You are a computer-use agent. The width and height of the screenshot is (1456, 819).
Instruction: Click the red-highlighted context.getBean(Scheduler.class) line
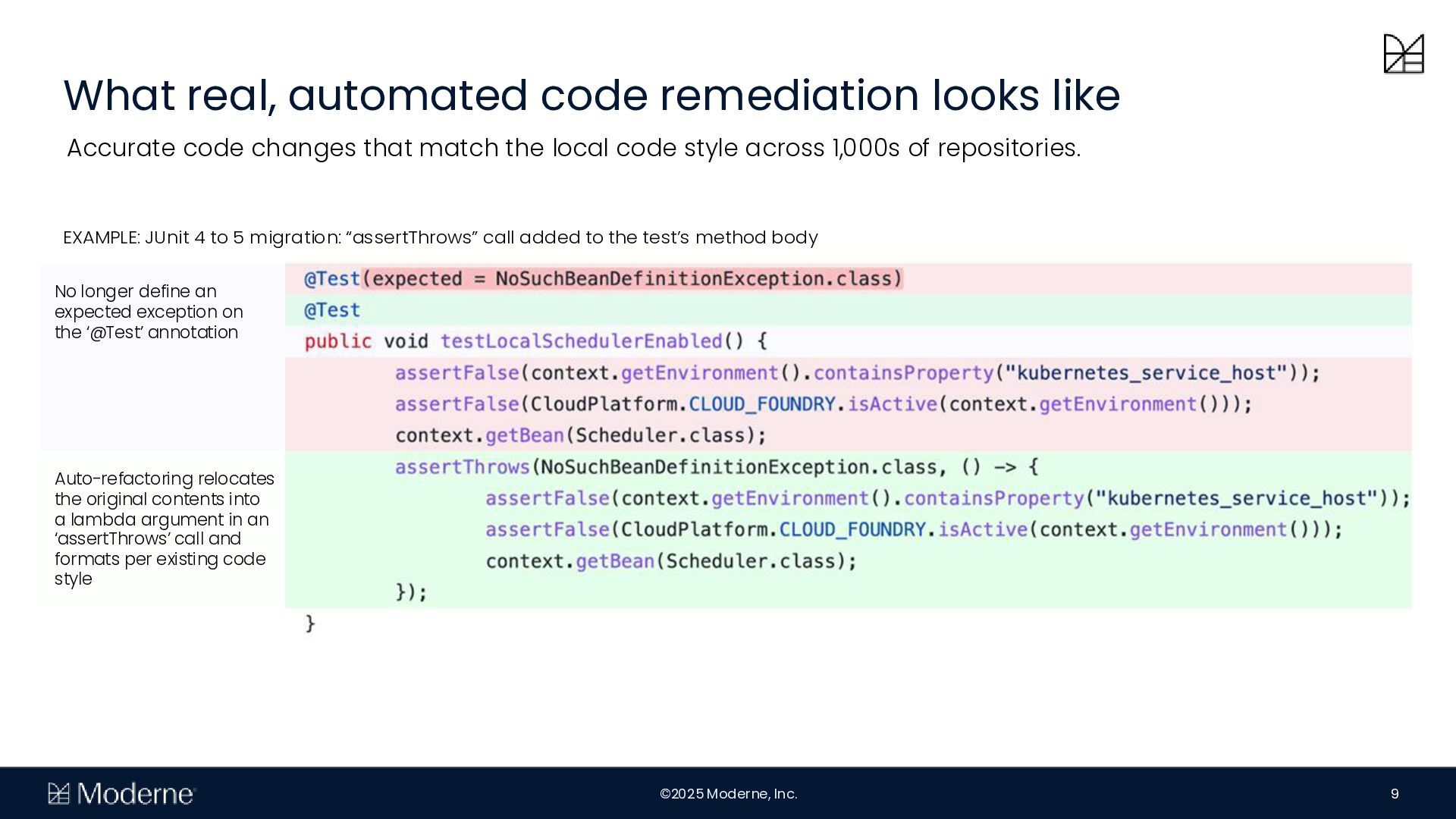click(580, 435)
